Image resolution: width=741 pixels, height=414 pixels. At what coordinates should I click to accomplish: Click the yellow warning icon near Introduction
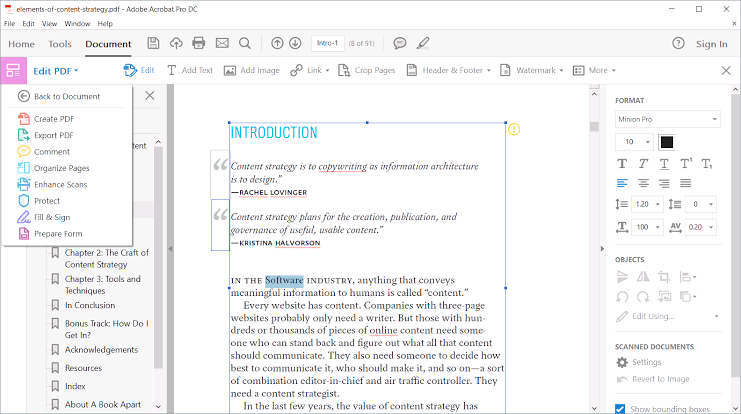pos(514,129)
